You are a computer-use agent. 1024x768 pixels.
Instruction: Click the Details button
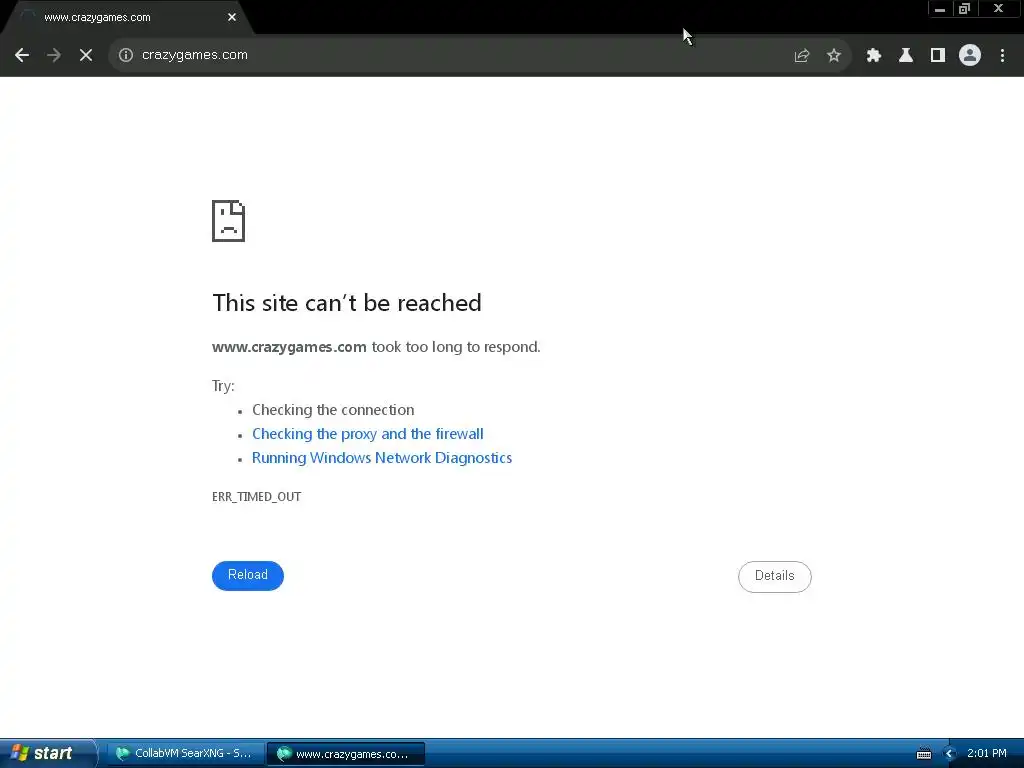(775, 577)
